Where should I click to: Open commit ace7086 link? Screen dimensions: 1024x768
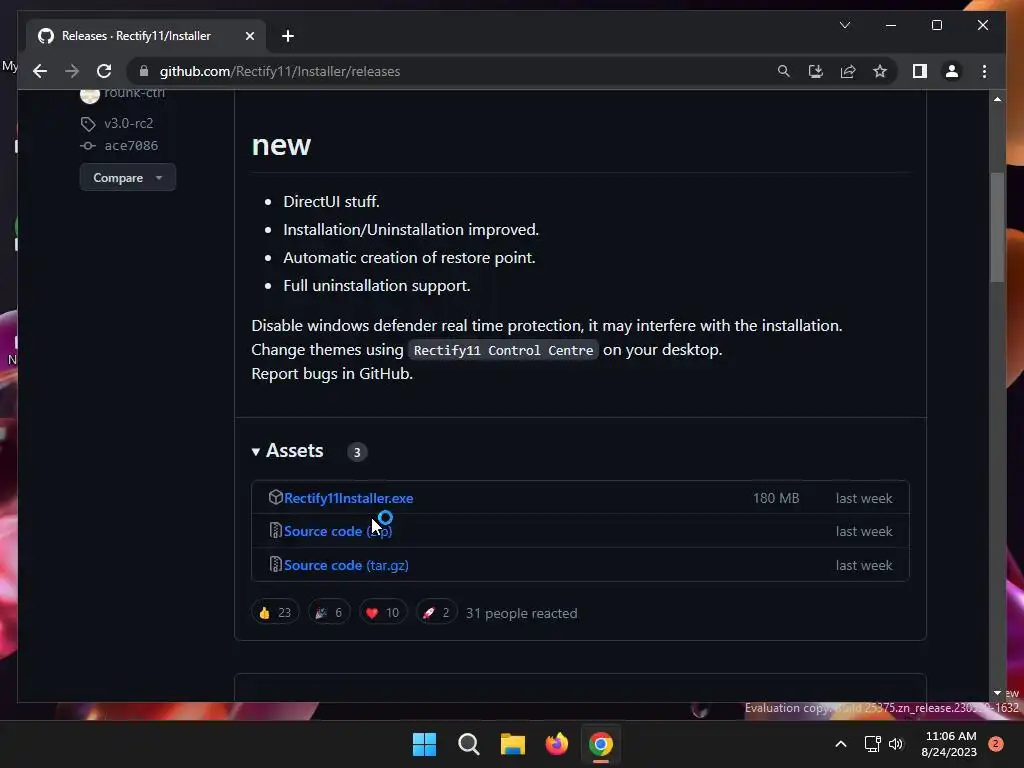[131, 146]
